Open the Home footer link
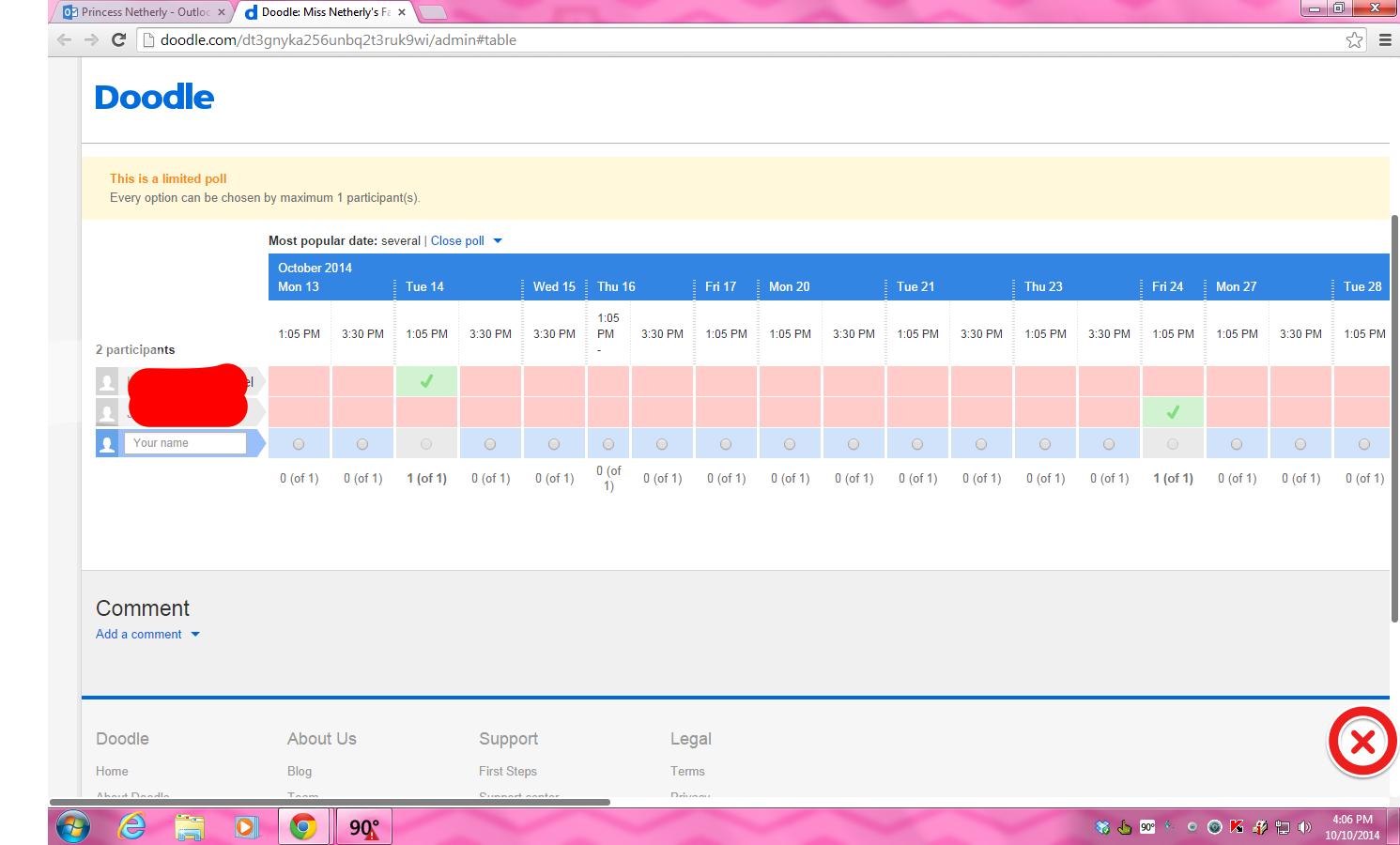 point(112,772)
